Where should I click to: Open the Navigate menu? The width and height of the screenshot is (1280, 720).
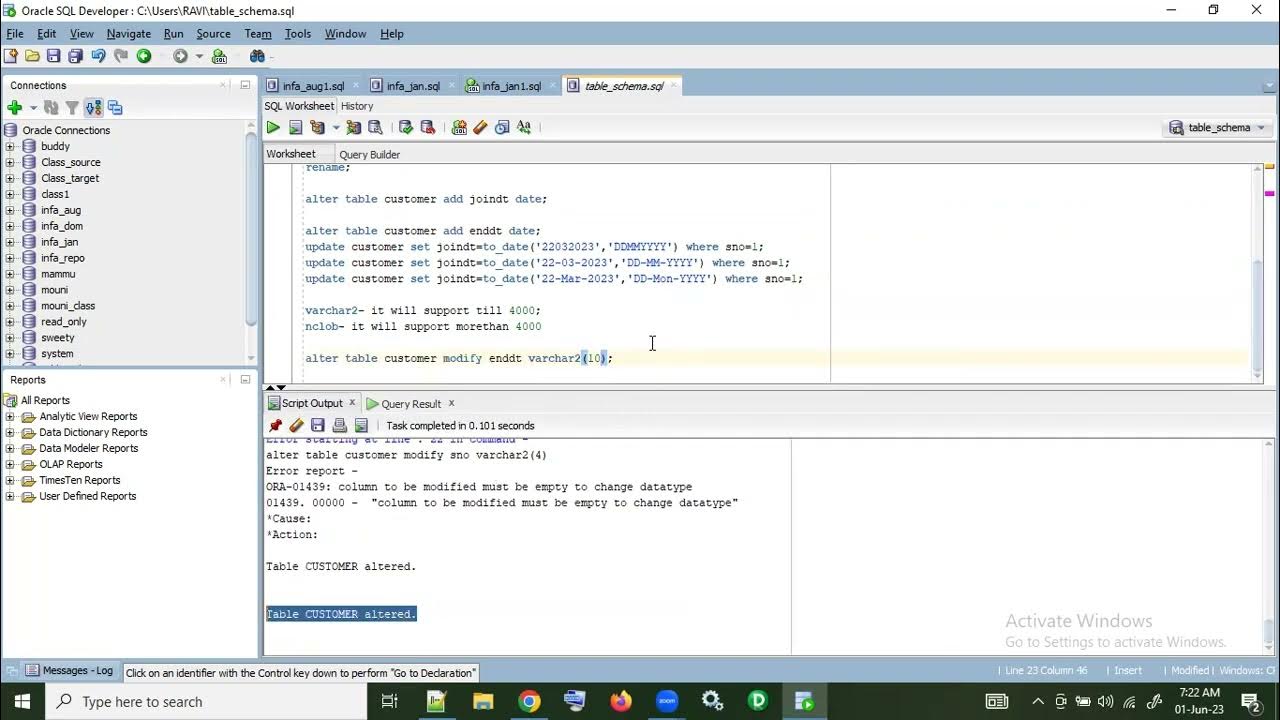129,34
